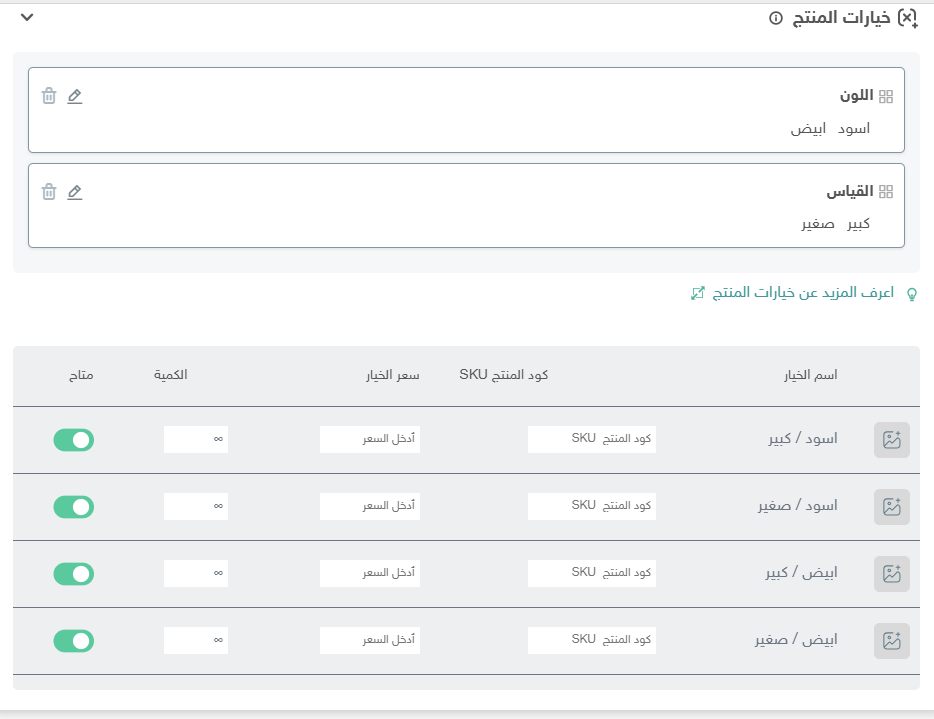This screenshot has height=719, width=934.
Task: Click price field for اسود / صغير
Action: [370, 506]
